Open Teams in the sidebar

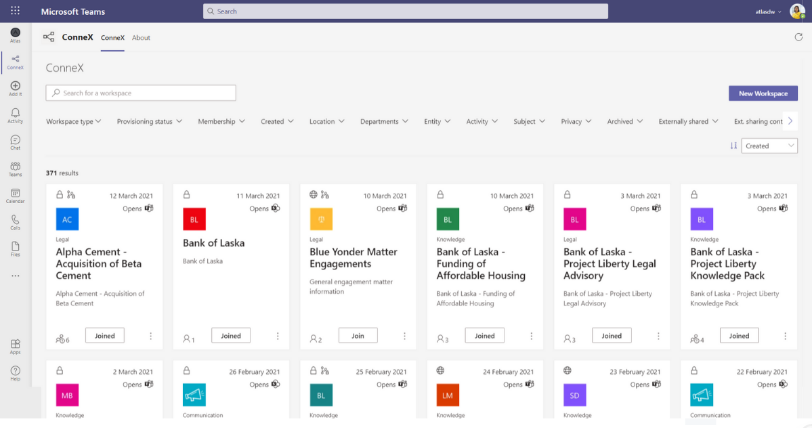[15, 169]
